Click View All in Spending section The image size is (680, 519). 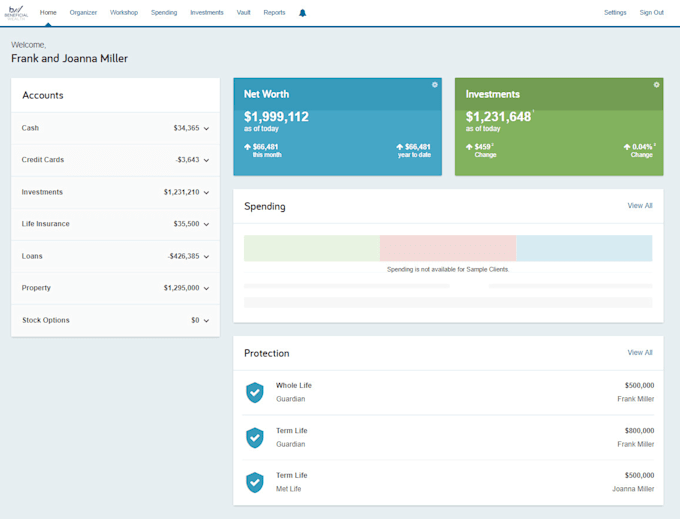(x=639, y=206)
